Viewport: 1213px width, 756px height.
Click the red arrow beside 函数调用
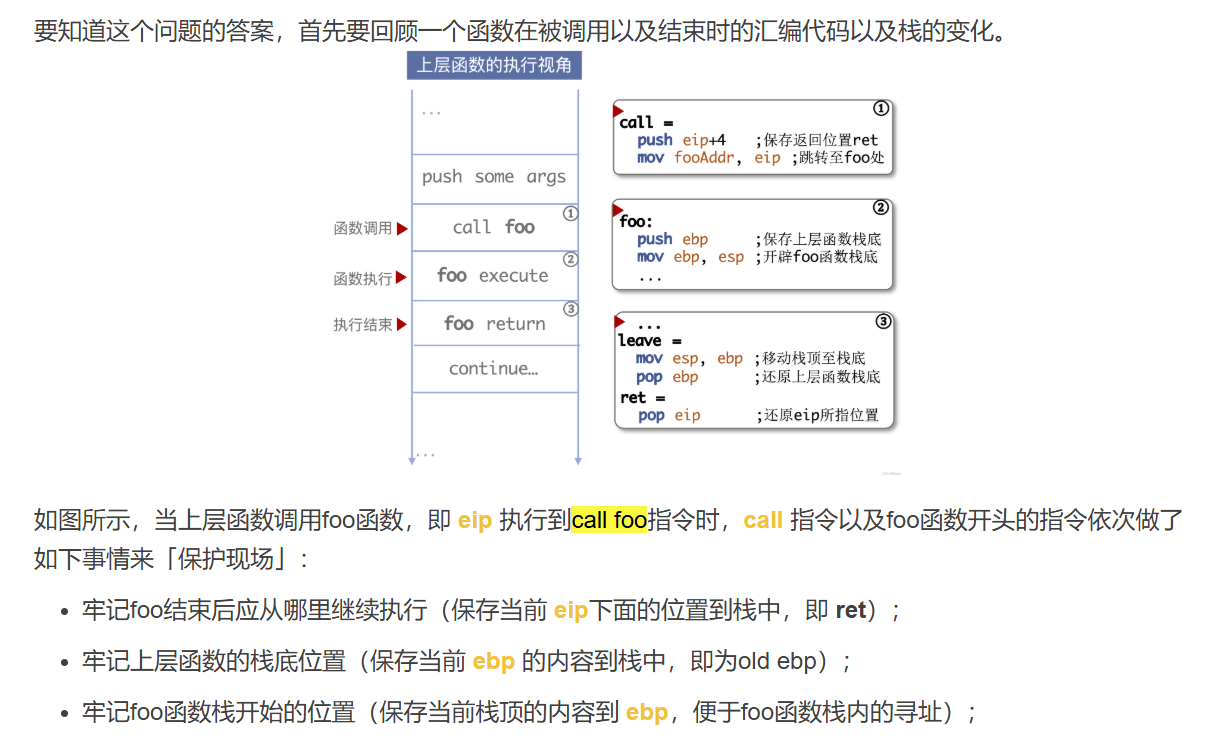point(402,229)
